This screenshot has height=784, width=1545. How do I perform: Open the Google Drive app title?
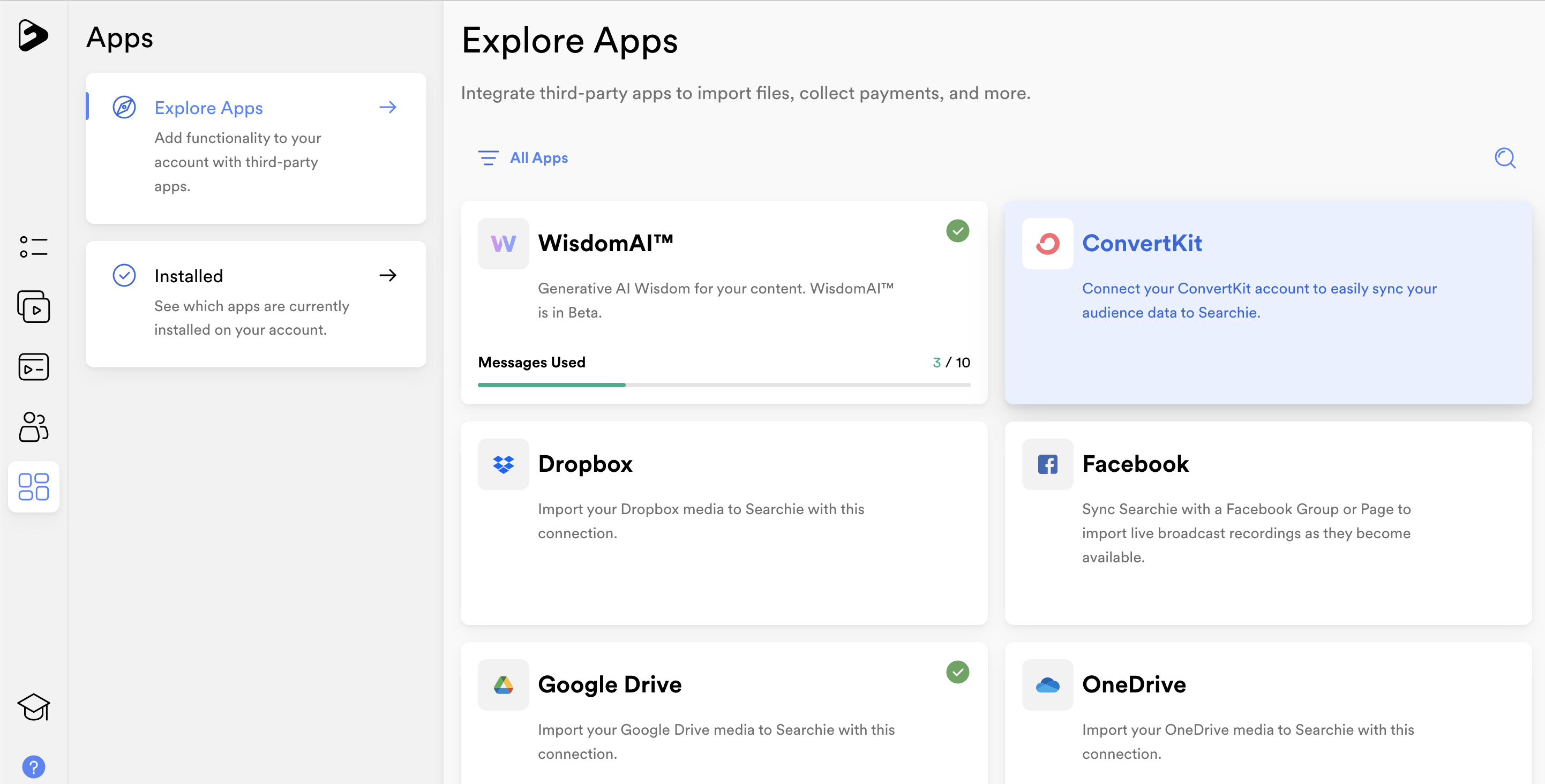(x=610, y=684)
